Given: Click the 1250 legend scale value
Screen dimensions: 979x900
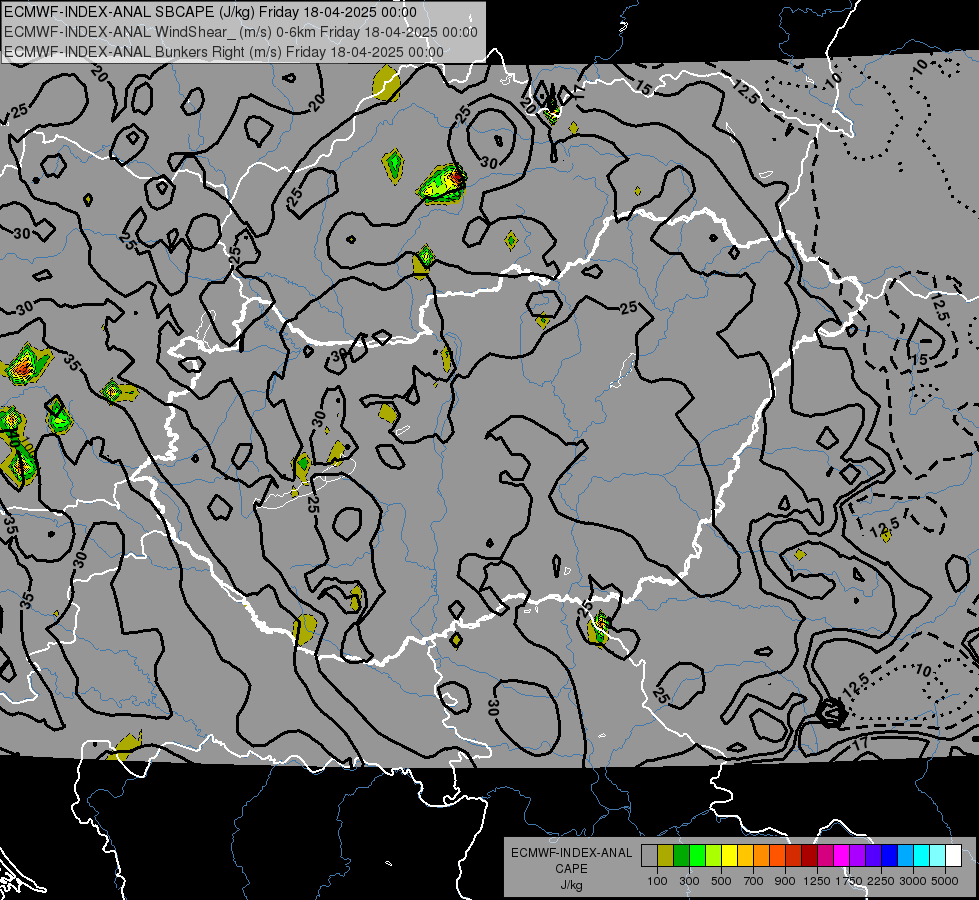Looking at the screenshot, I should click(817, 881).
